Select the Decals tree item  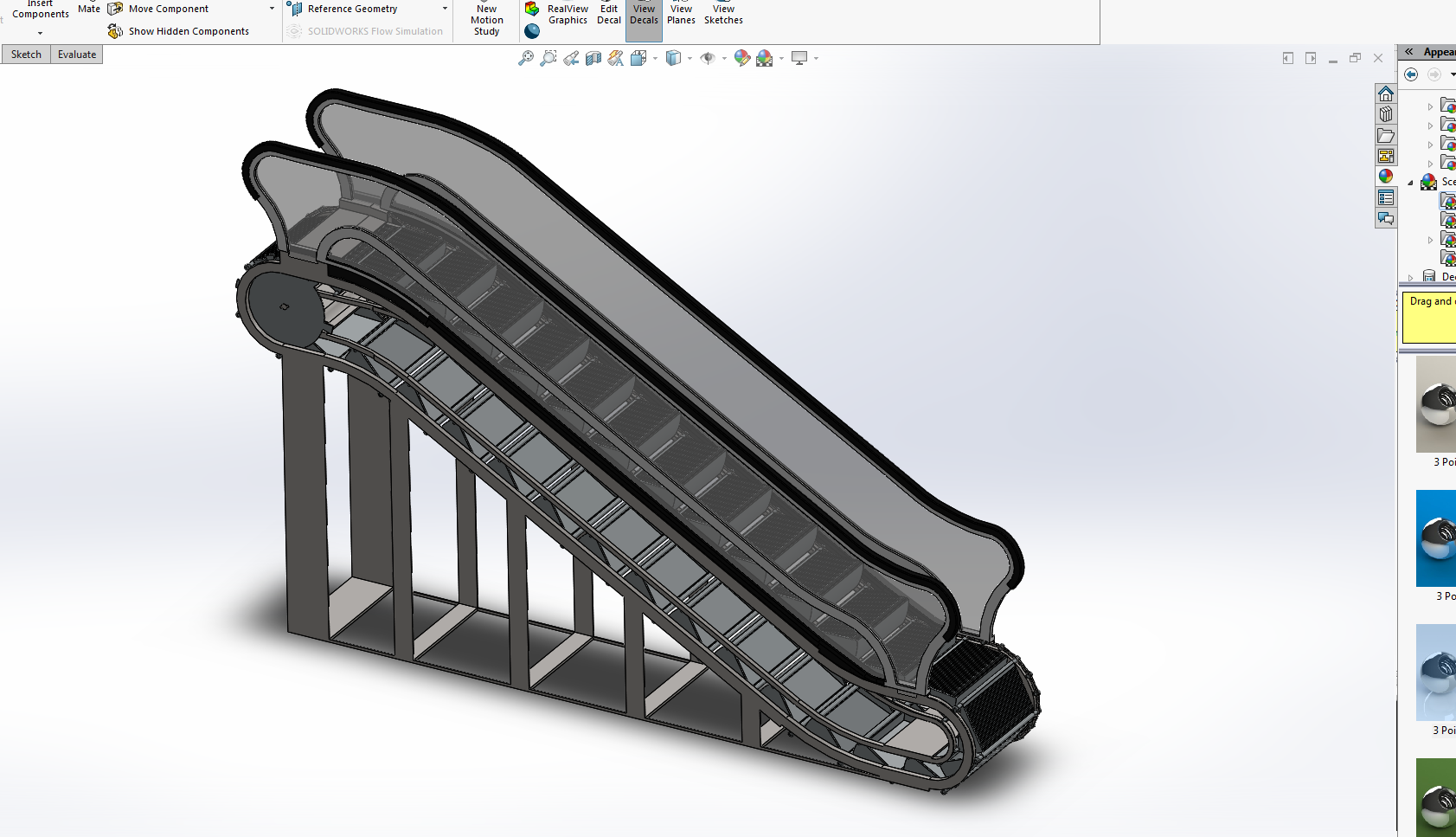pos(1440,277)
